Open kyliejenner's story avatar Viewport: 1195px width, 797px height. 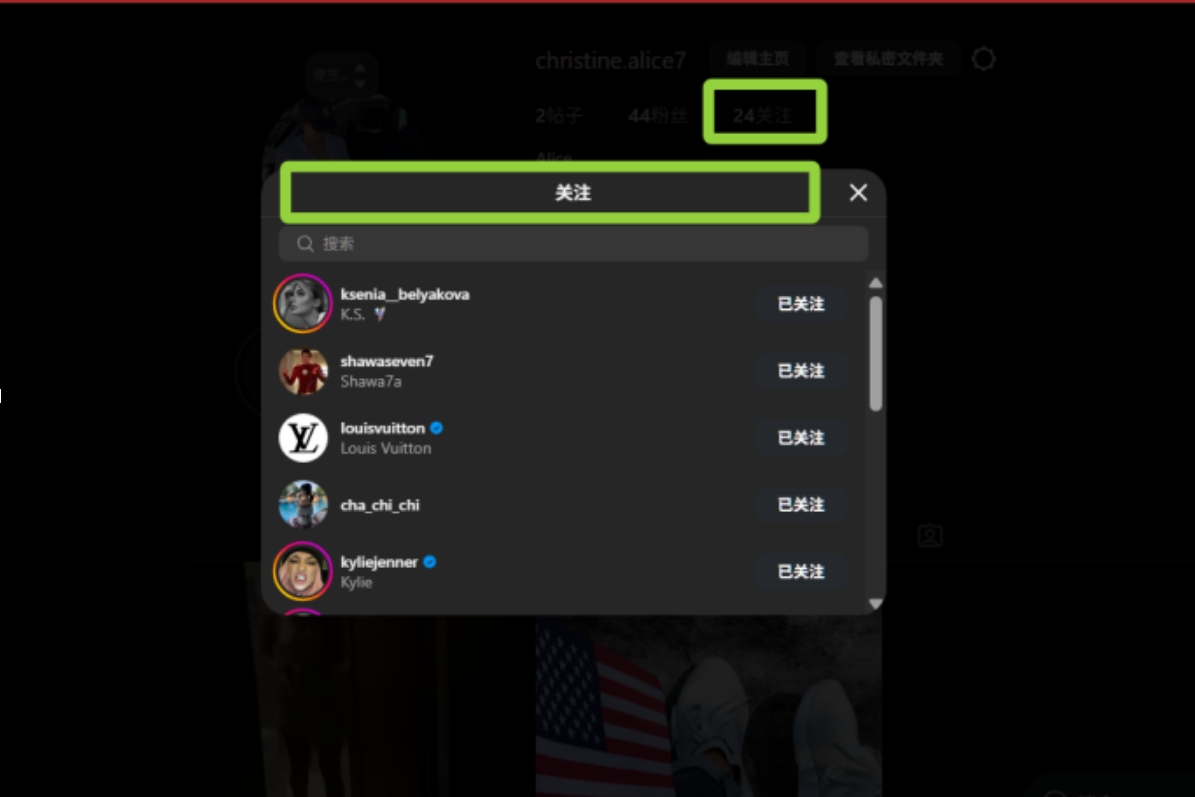pos(303,571)
